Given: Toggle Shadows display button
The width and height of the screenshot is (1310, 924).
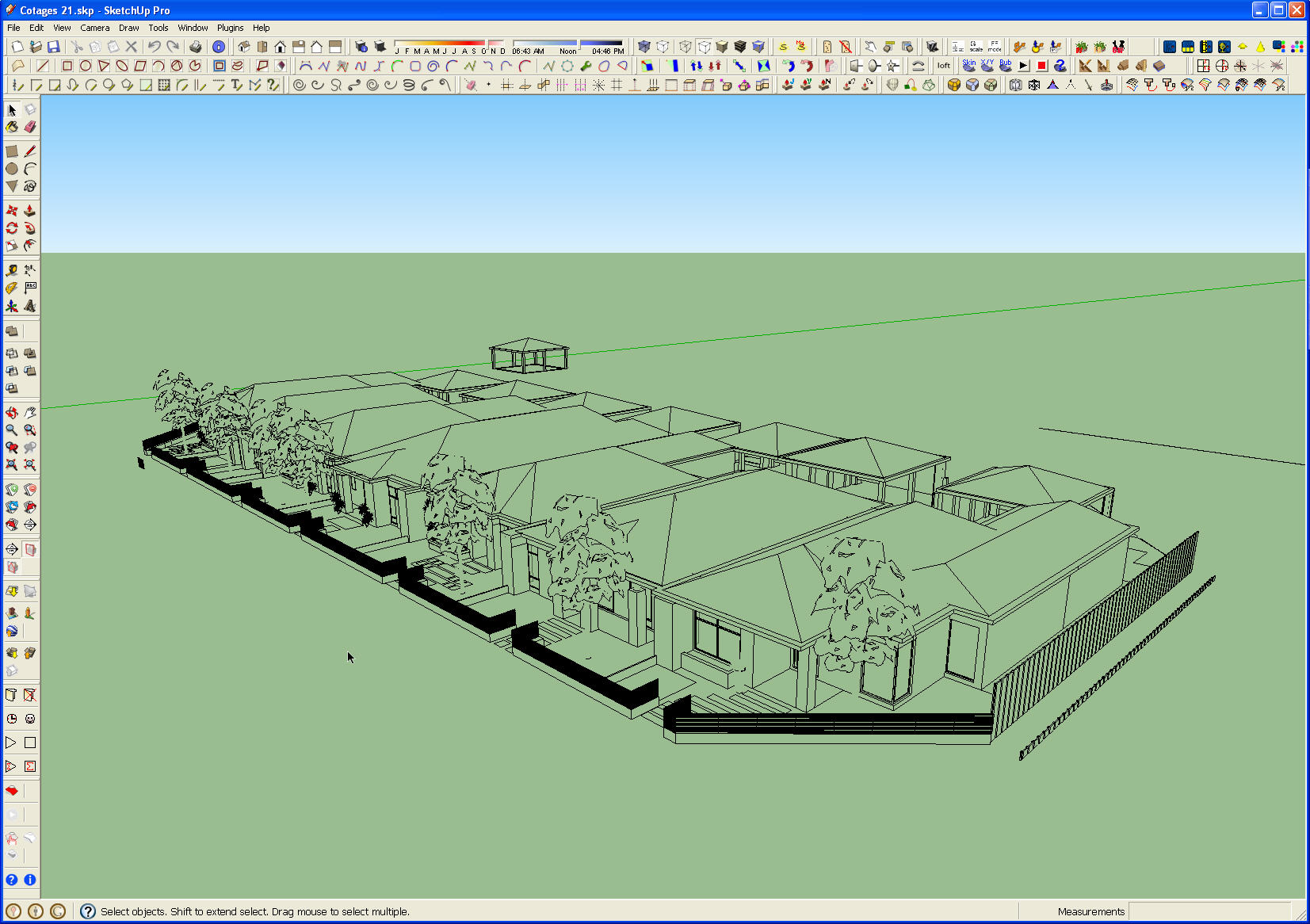Looking at the screenshot, I should (379, 47).
